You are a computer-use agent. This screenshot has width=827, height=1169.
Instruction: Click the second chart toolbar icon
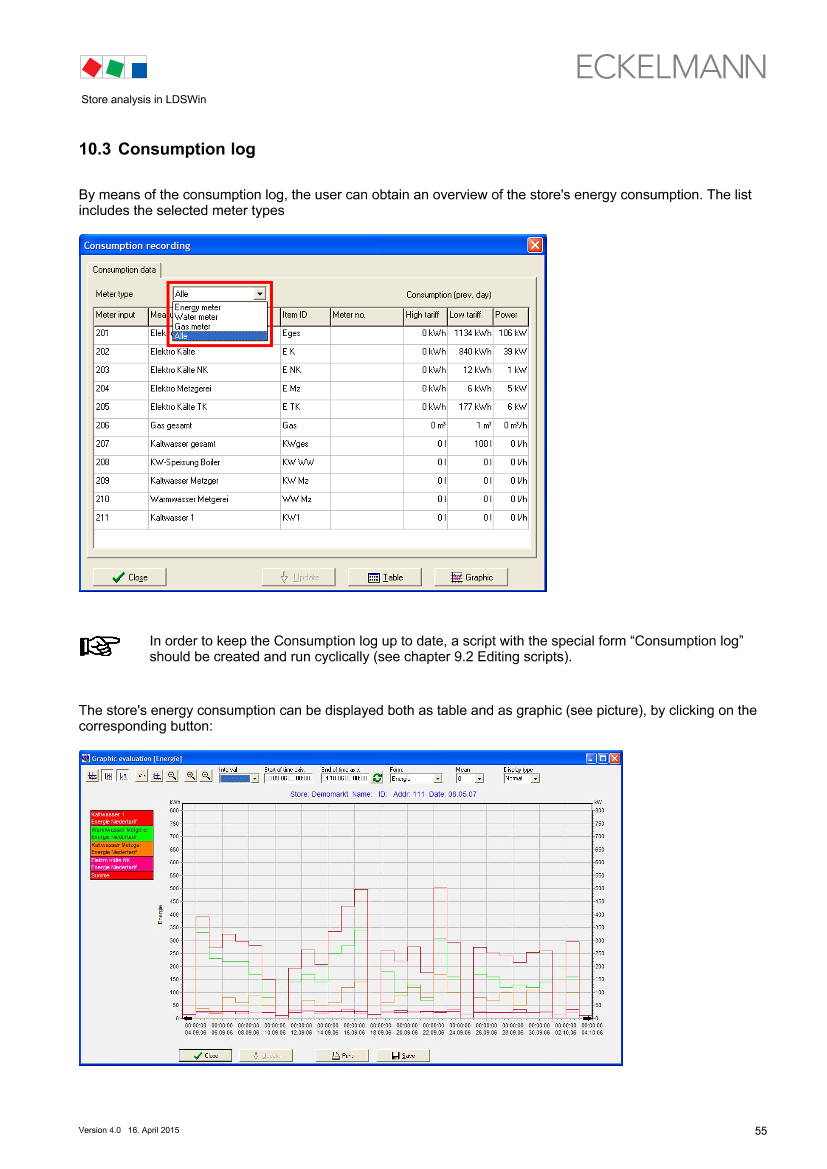(x=107, y=776)
